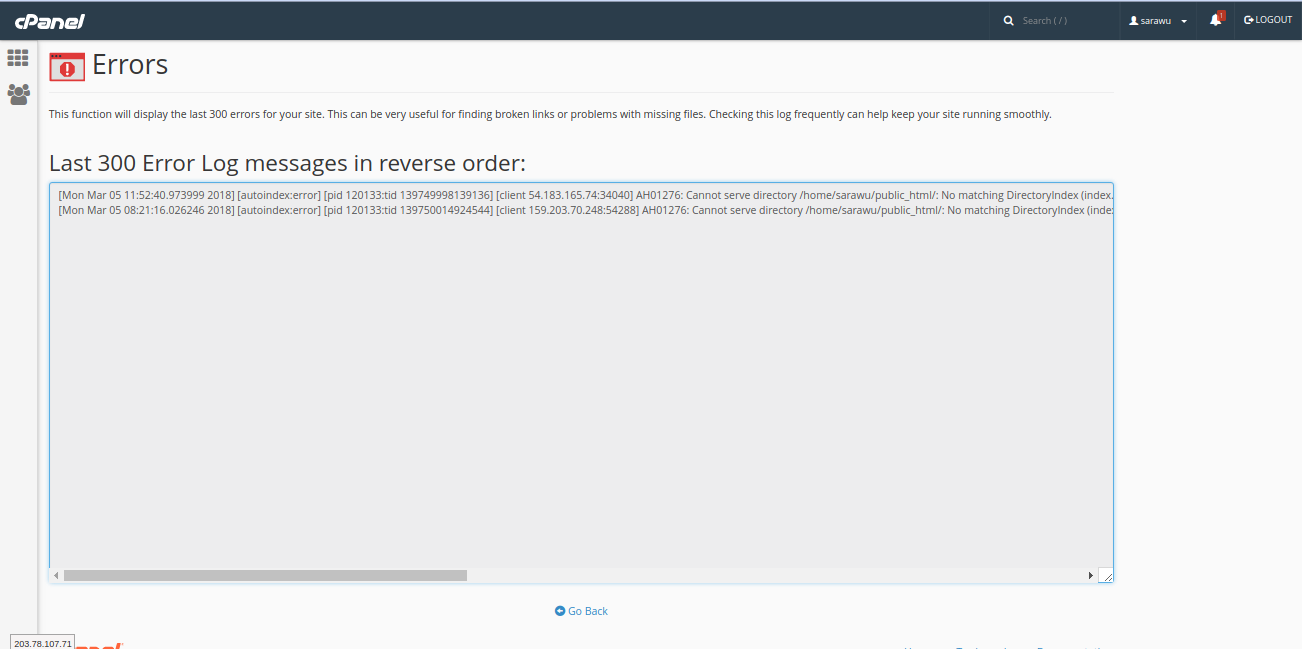This screenshot has height=649, width=1302.
Task: Click the textarea resize handle corner
Action: point(1106,576)
